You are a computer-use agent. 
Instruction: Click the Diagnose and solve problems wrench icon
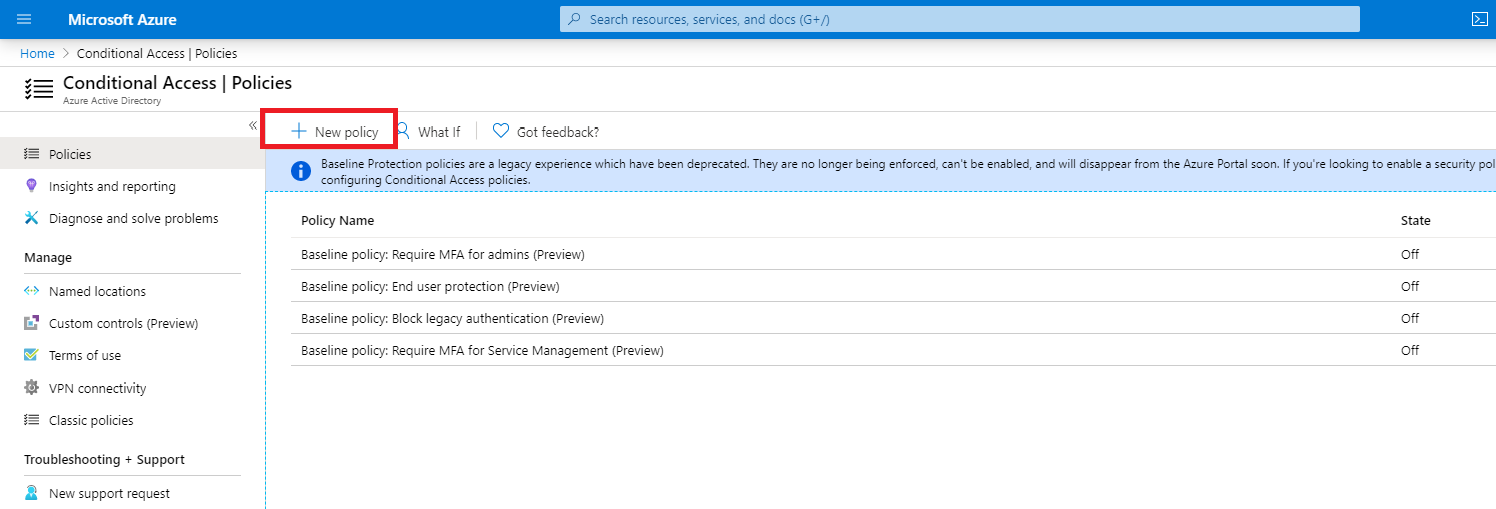[31, 218]
